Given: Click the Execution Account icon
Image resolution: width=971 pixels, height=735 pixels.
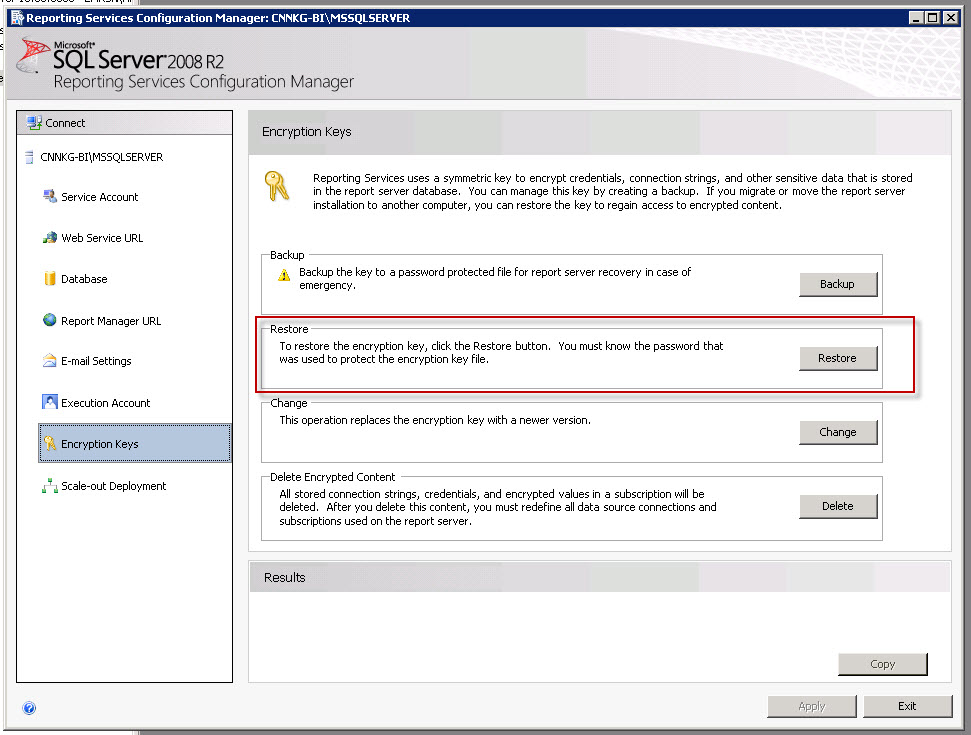Looking at the screenshot, I should 50,402.
